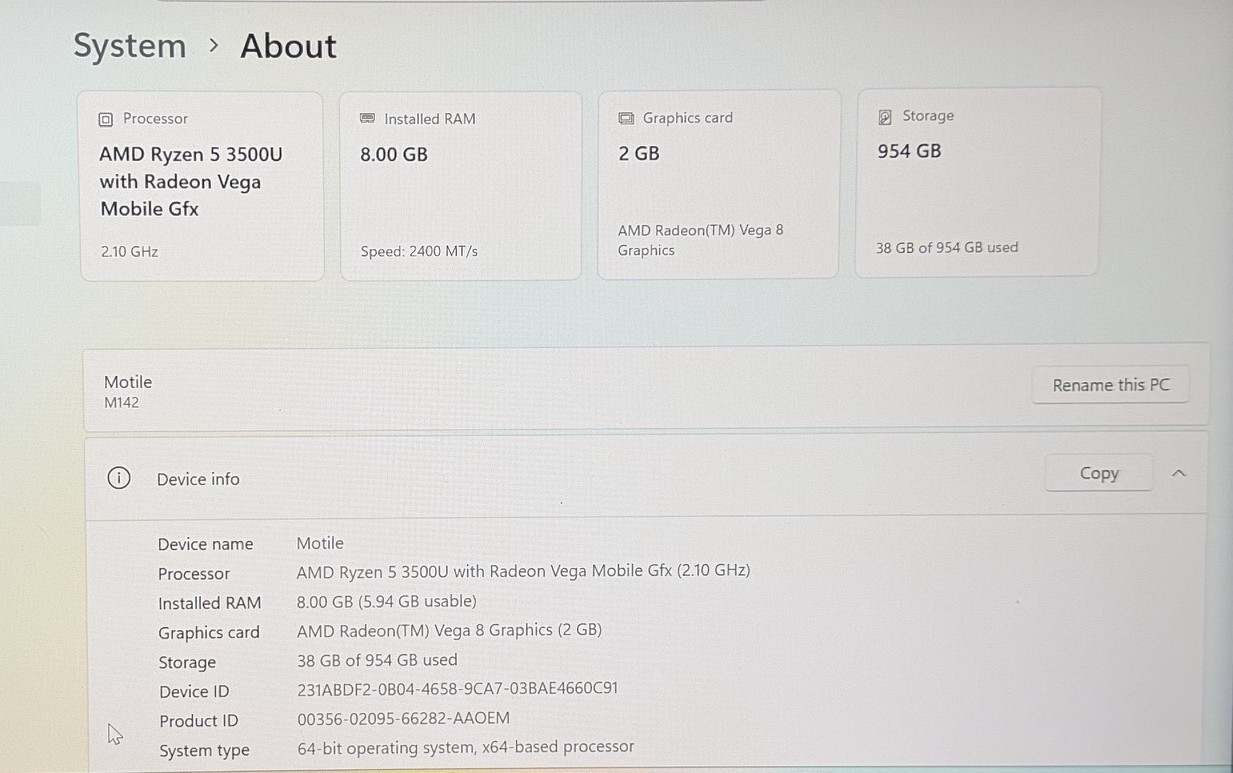Click the processor value AMD Ryzen 5 3500U row
Viewport: 1233px width, 773px height.
(x=523, y=571)
